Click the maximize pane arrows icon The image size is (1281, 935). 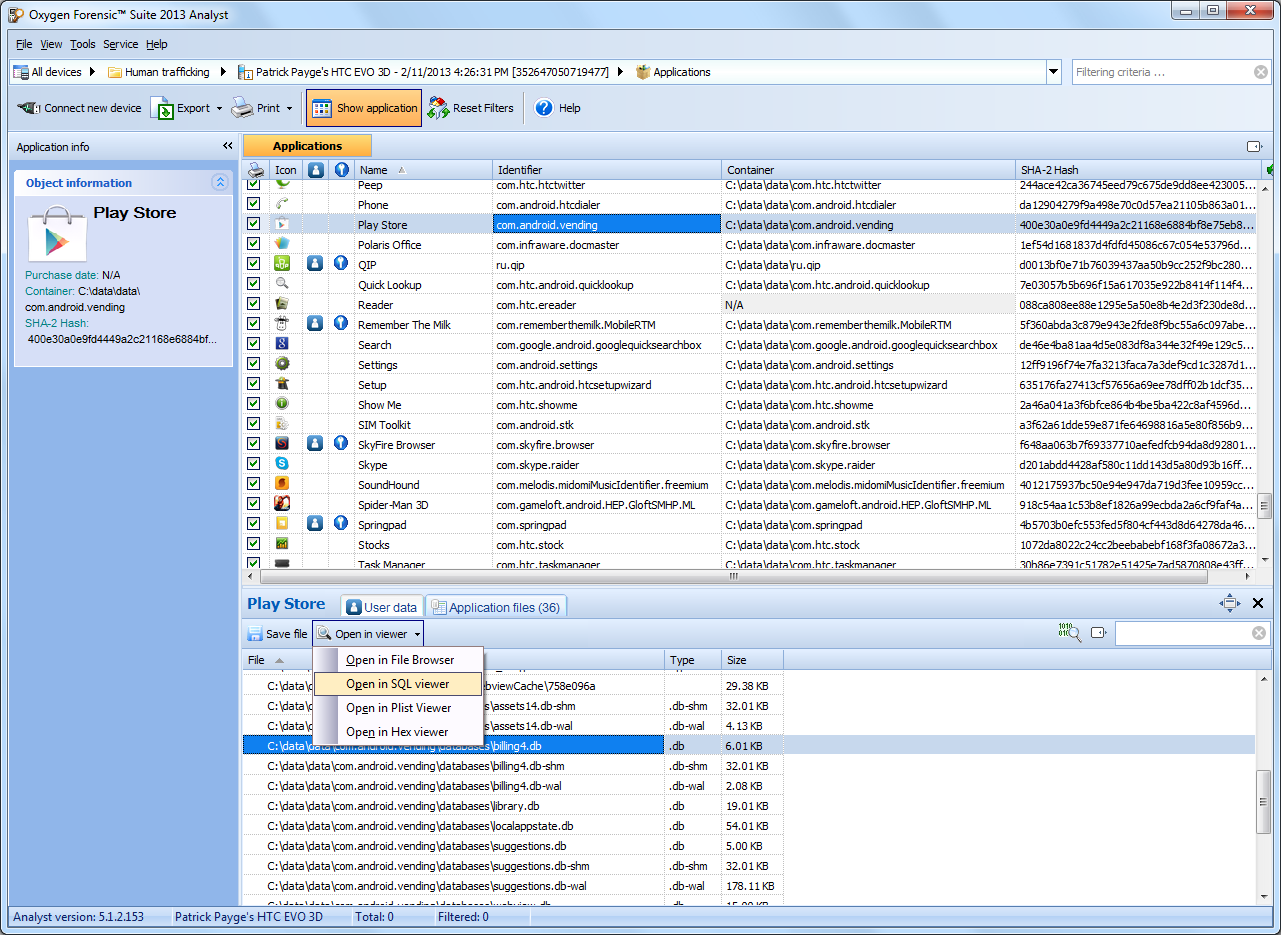point(1230,603)
